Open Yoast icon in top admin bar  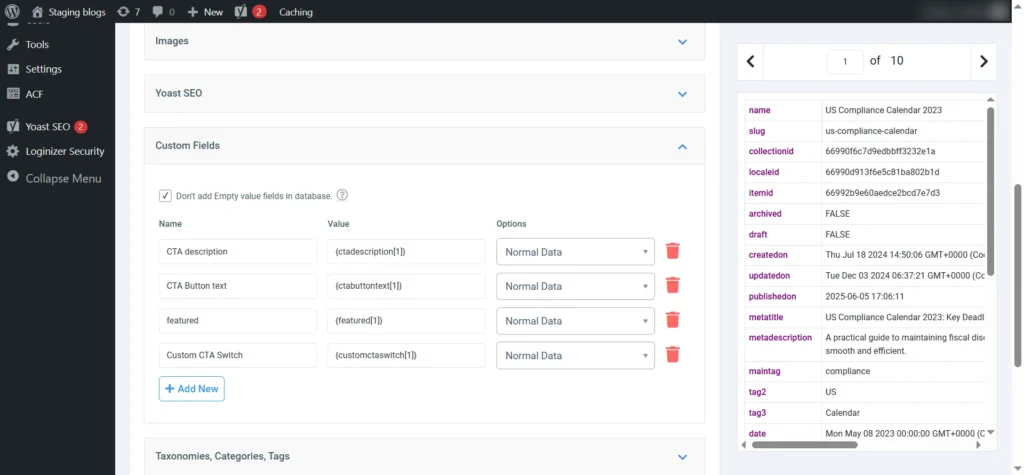pos(241,12)
